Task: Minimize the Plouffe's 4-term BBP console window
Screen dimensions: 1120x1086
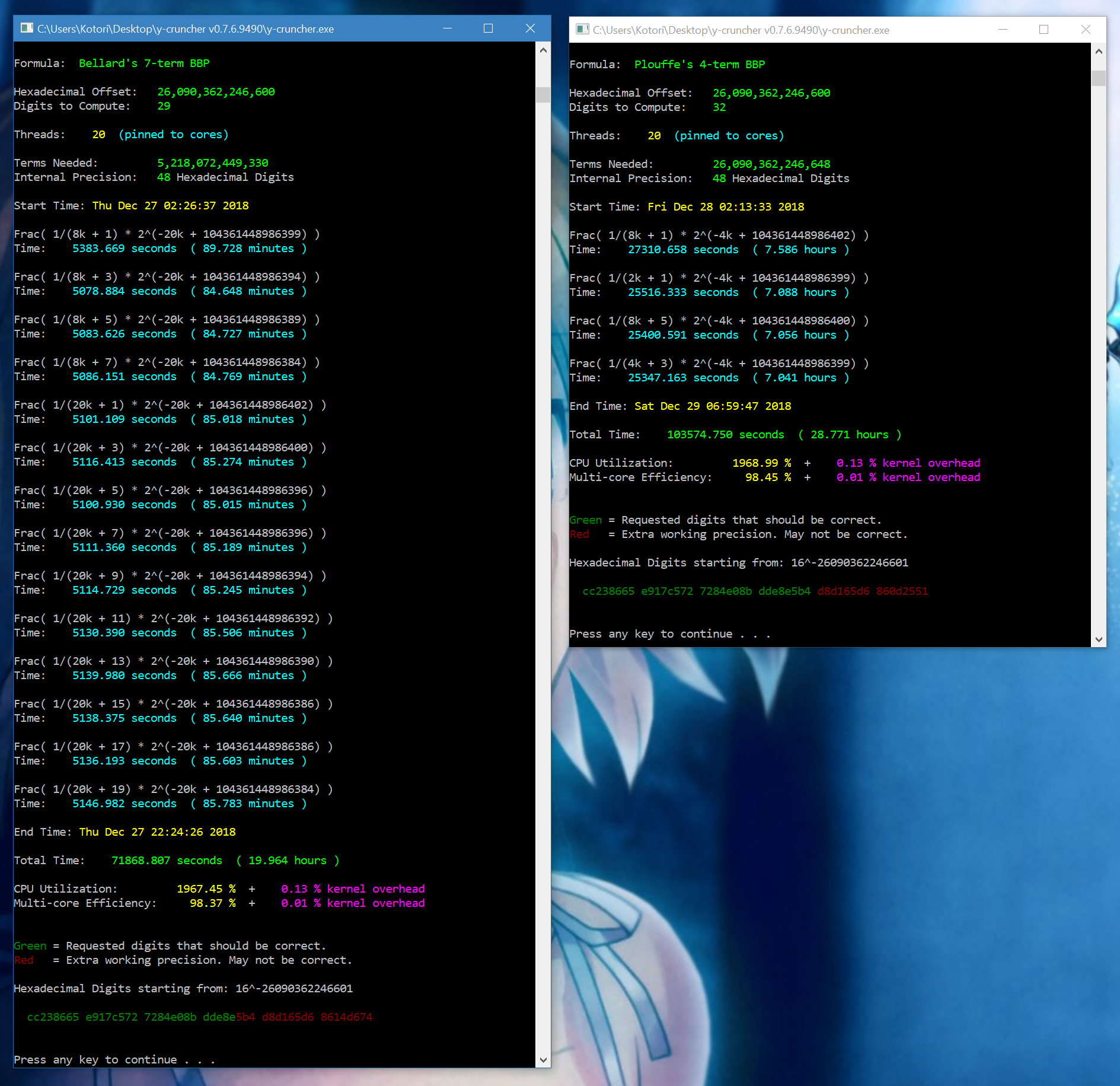Action: [1003, 30]
